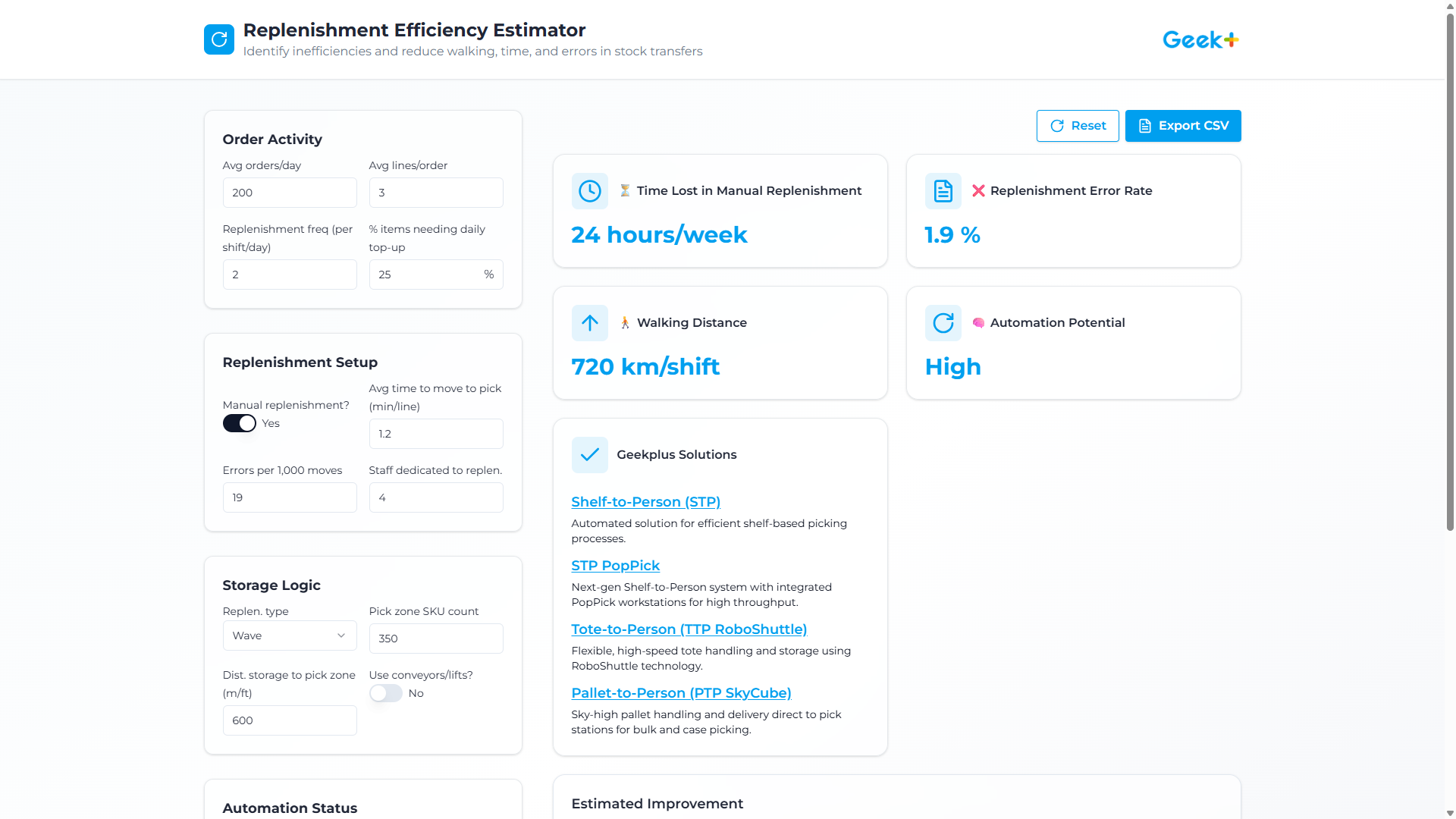This screenshot has width=1456, height=819.
Task: Open the STP PopPick link
Action: click(x=615, y=566)
